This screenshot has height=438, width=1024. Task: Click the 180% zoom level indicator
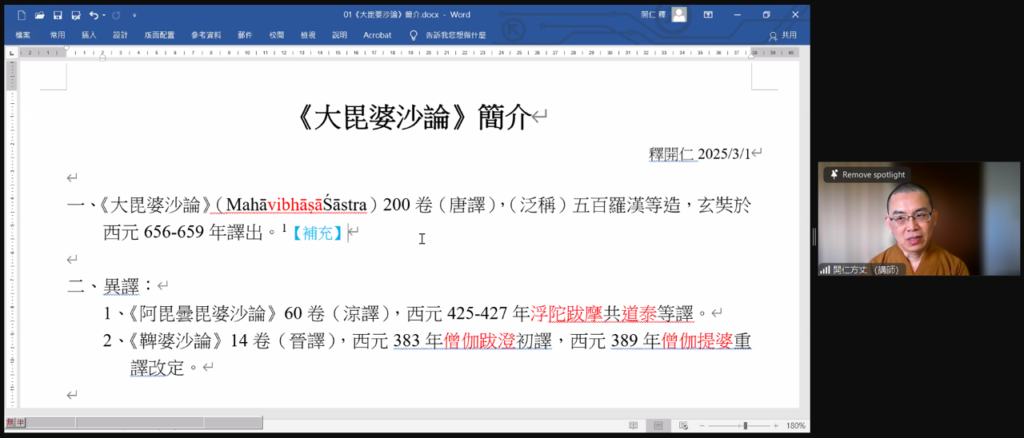[x=794, y=425]
